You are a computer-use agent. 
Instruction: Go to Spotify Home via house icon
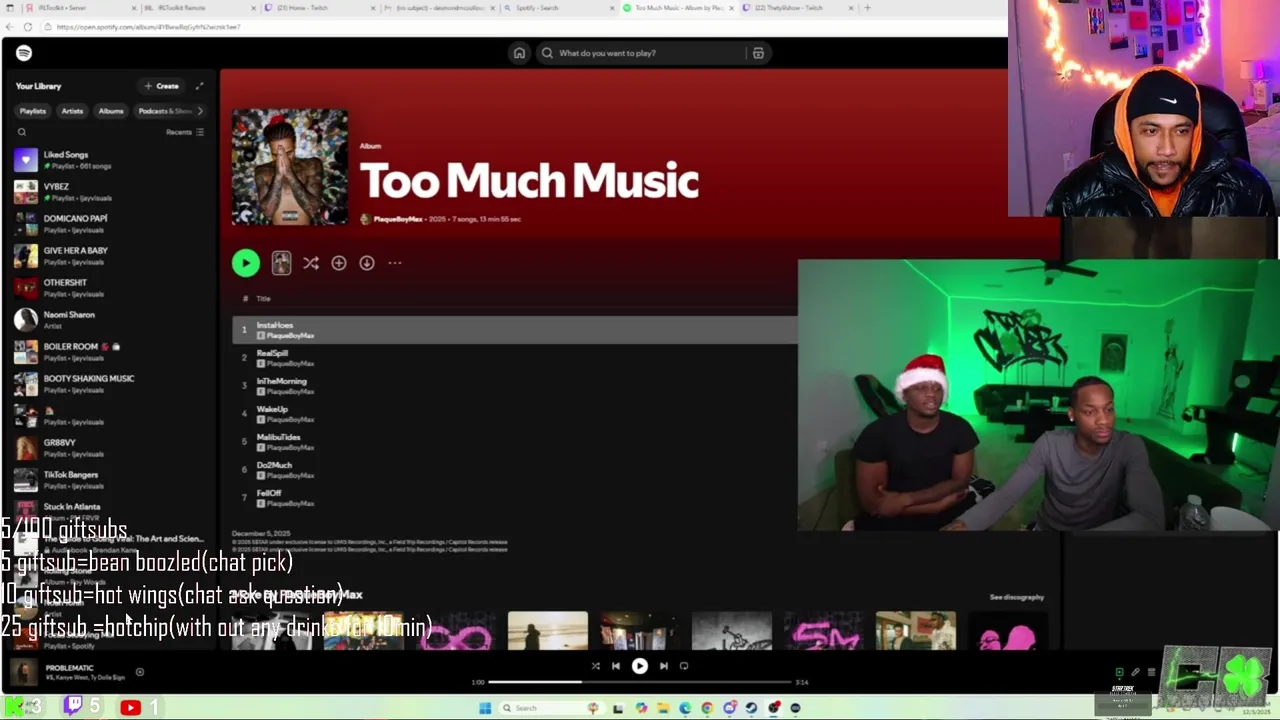tap(519, 53)
